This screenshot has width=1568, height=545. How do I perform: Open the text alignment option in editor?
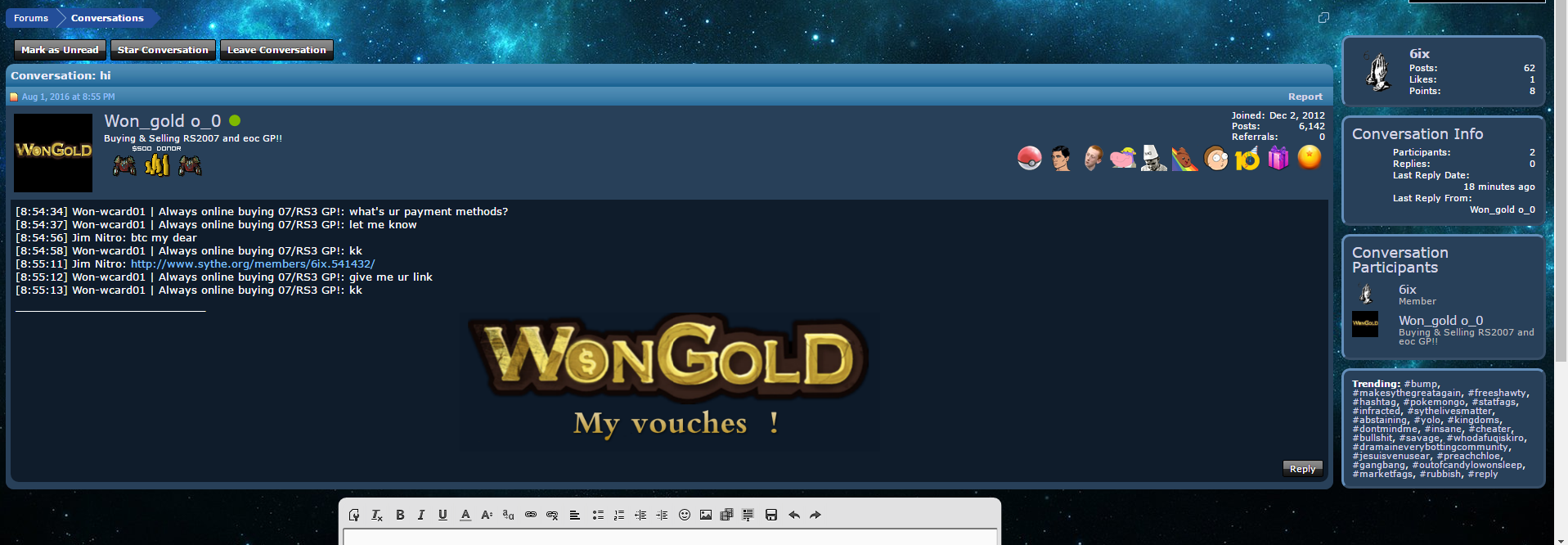575,515
